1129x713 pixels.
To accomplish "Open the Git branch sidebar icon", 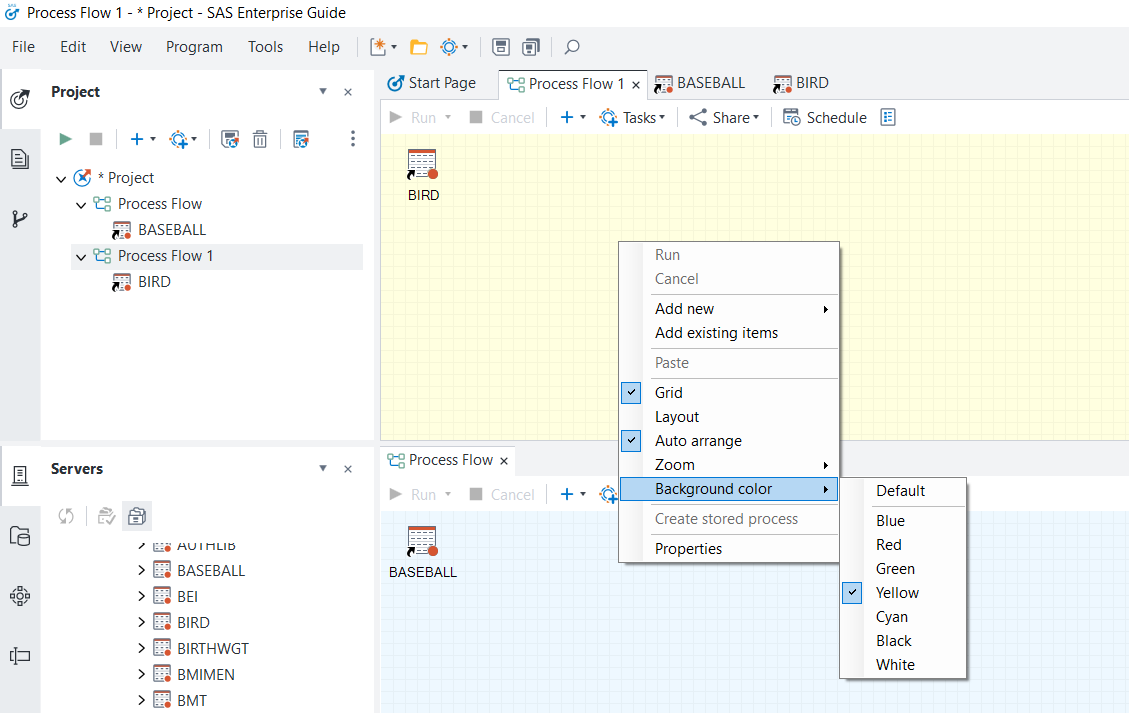I will pyautogui.click(x=19, y=219).
